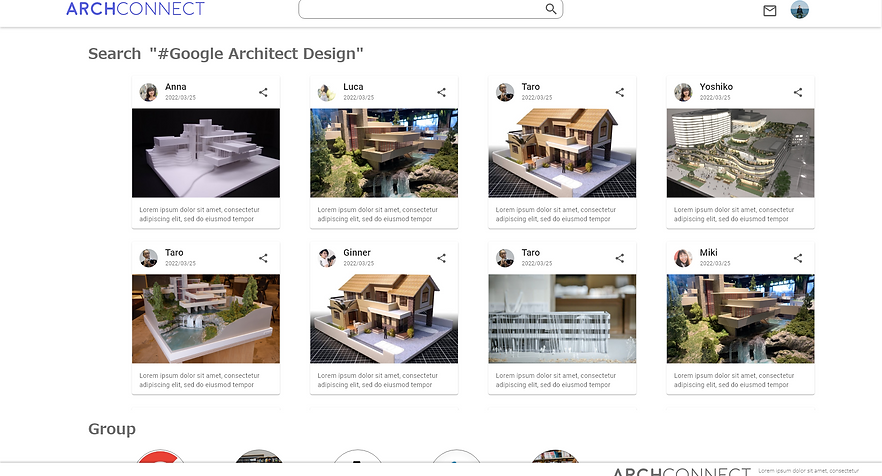
Task: Click the Group section heading
Action: 112,429
